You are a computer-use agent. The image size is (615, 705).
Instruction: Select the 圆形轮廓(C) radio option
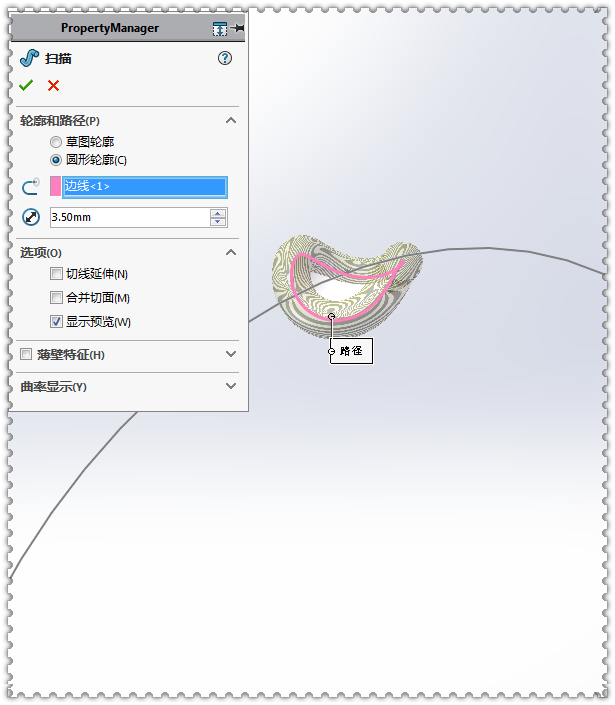click(x=56, y=160)
